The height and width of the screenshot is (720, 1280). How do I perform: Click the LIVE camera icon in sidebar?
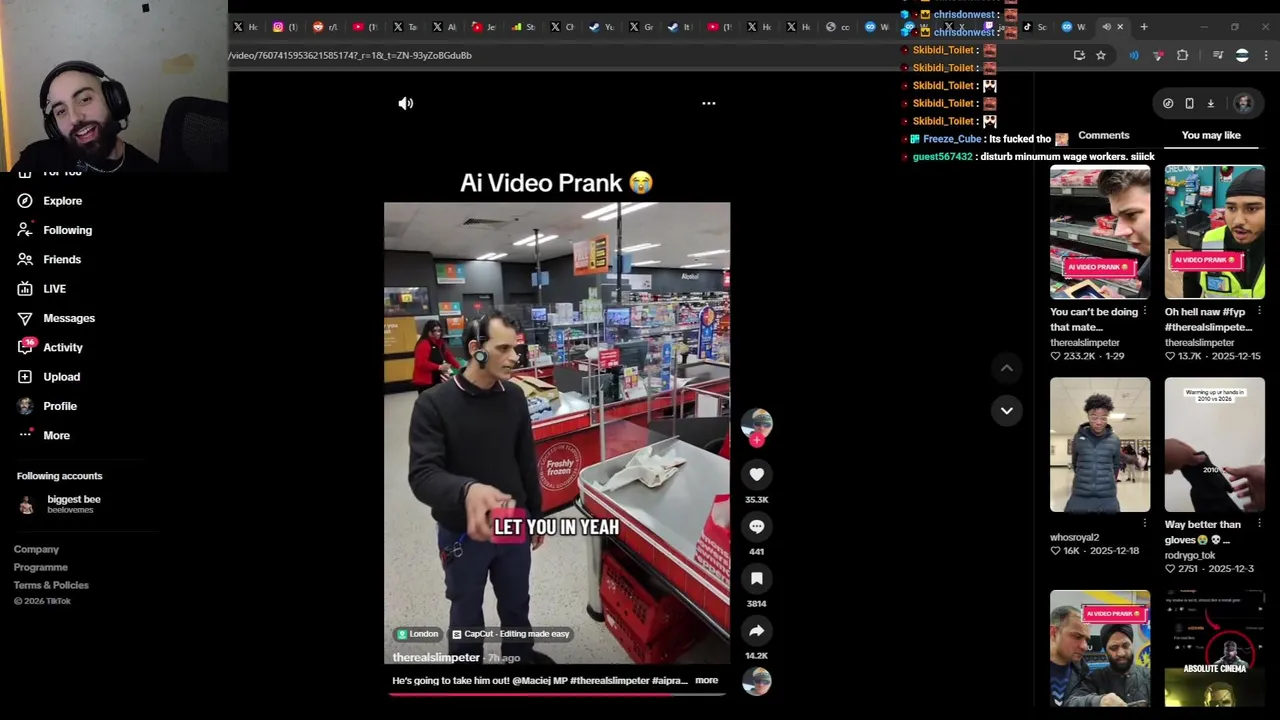coord(25,289)
